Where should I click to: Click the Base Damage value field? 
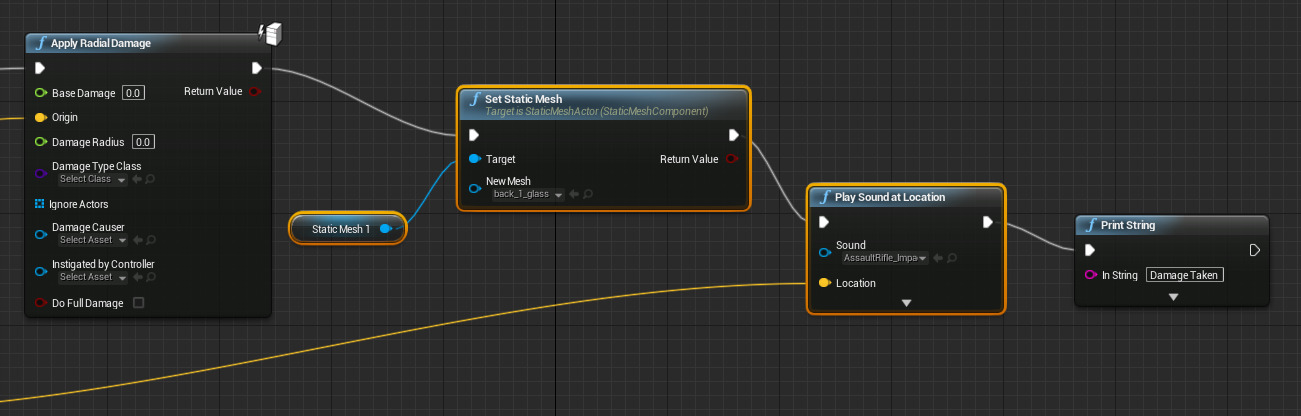tap(134, 93)
